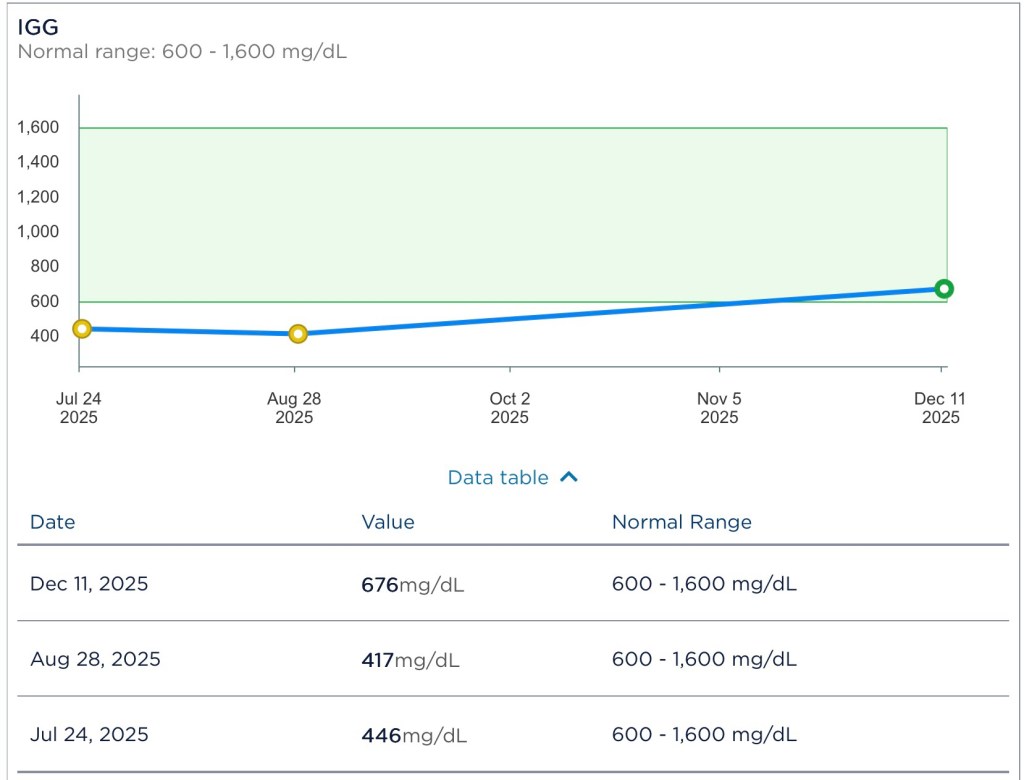
Task: Select the green Dec 11 data point
Action: (943, 289)
